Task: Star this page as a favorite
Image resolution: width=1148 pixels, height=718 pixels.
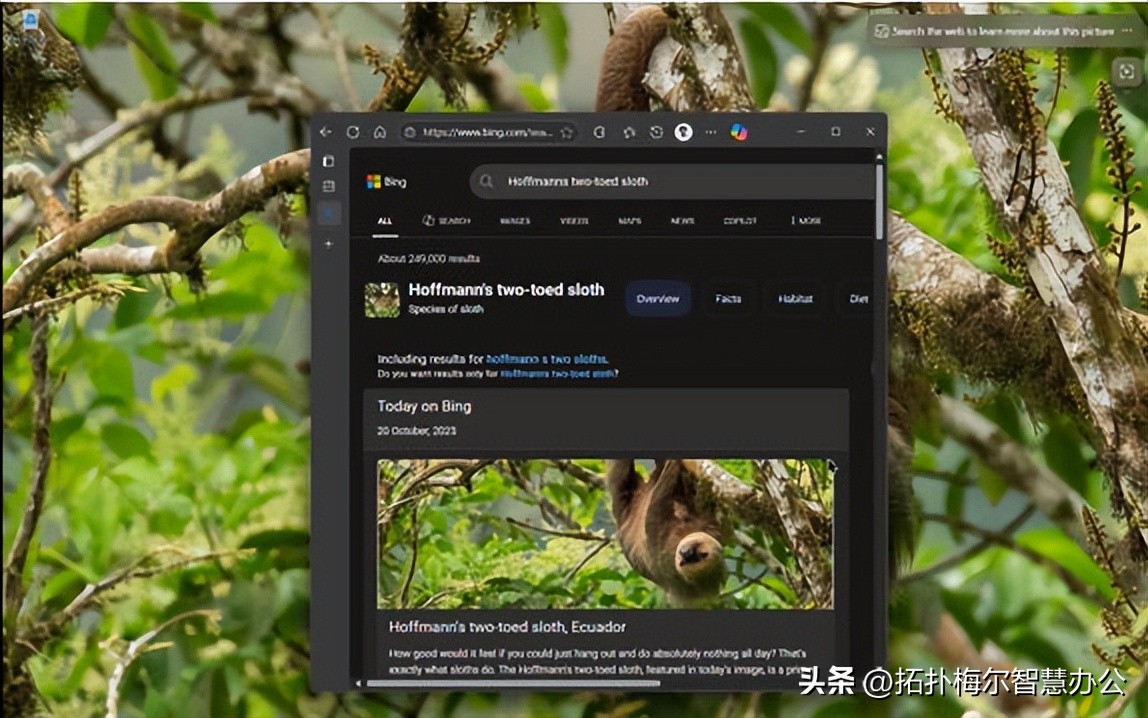Action: [566, 132]
